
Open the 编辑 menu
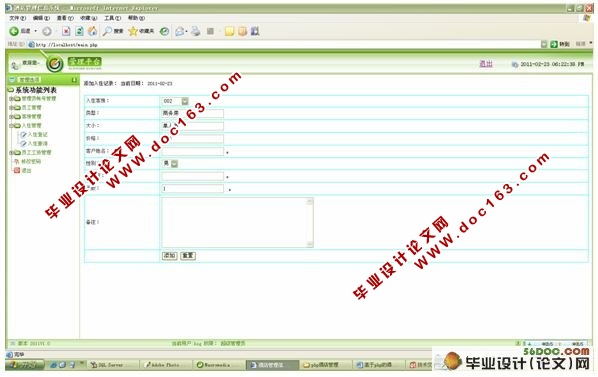click(41, 18)
